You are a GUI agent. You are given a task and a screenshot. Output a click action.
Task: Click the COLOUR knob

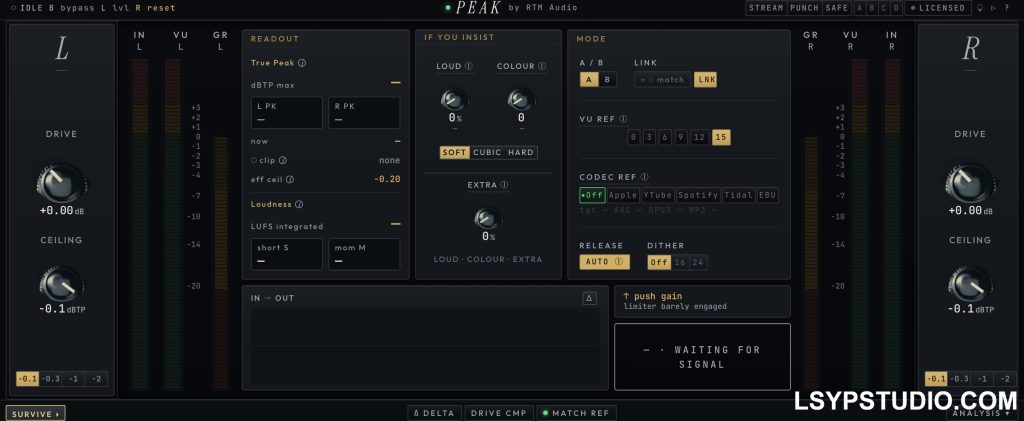tap(520, 99)
